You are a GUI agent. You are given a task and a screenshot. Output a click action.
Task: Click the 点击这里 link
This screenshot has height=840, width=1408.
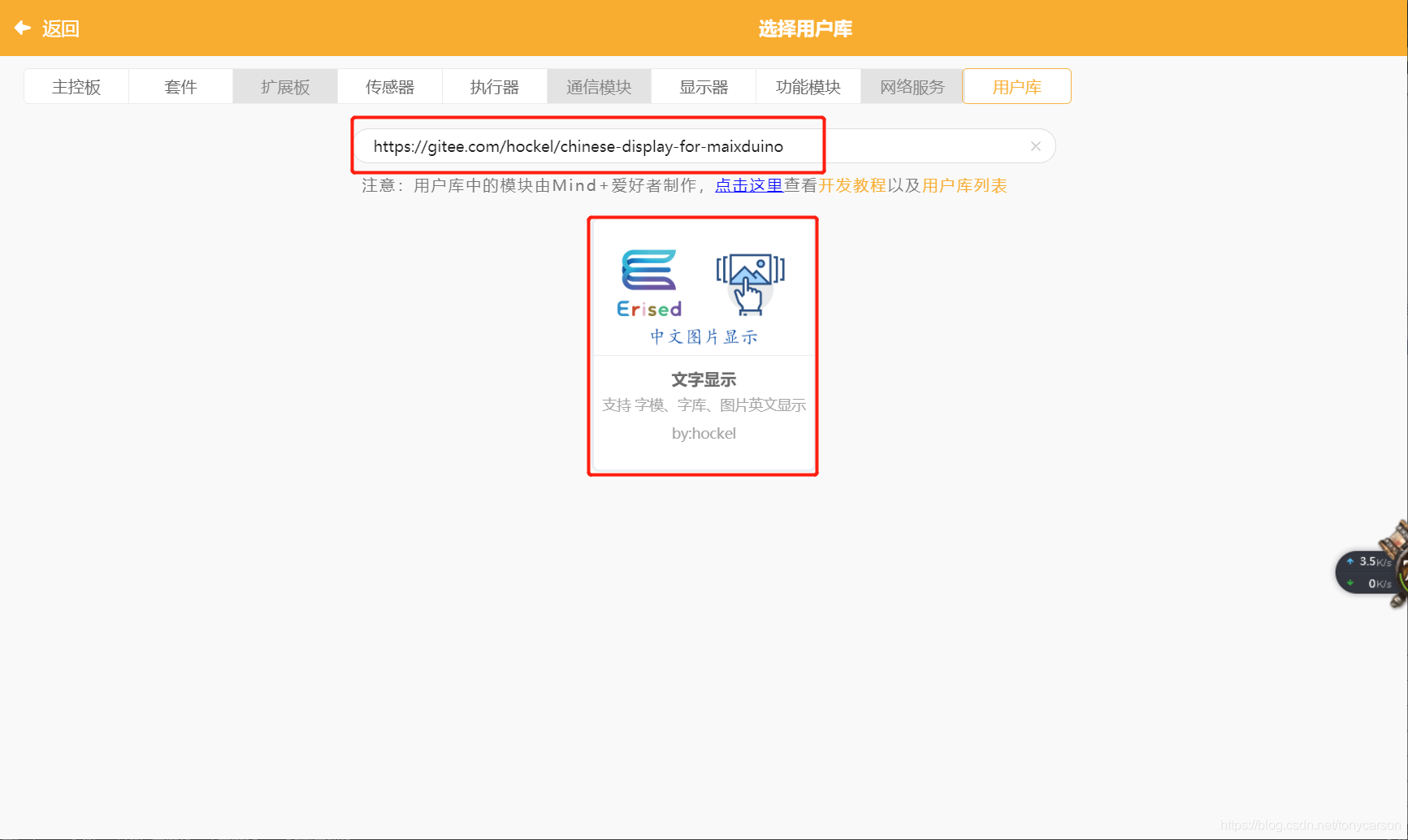[x=747, y=185]
